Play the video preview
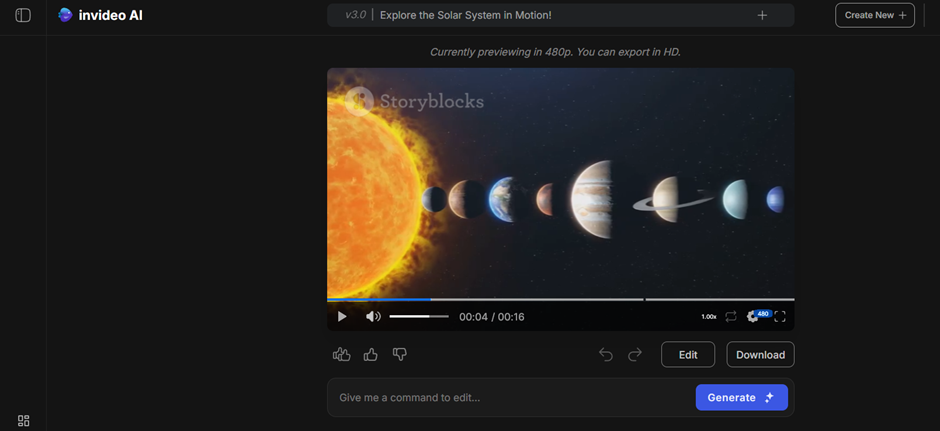This screenshot has width=940, height=431. point(342,317)
